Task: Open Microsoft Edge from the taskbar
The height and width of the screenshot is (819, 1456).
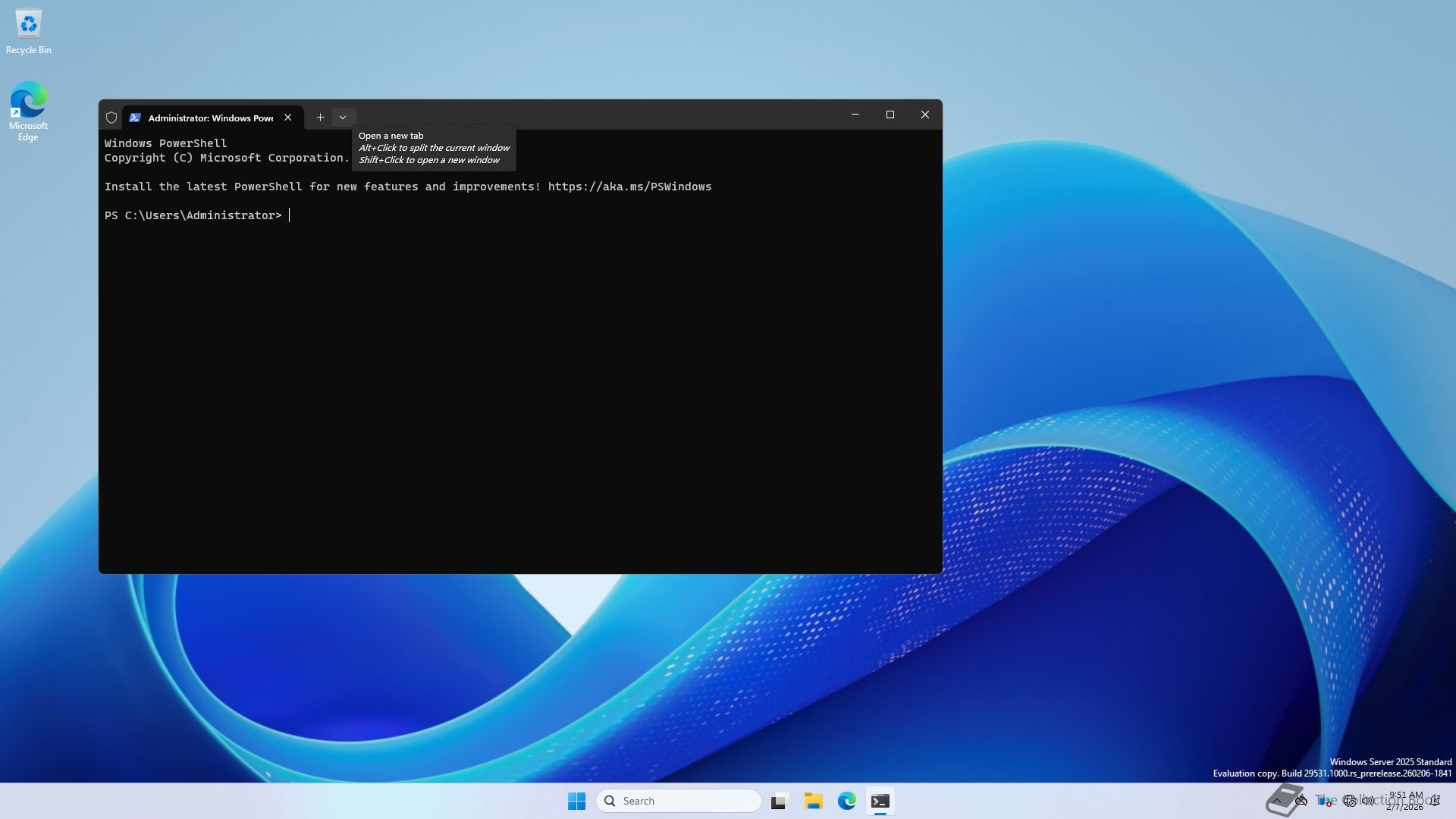Action: coord(846,801)
